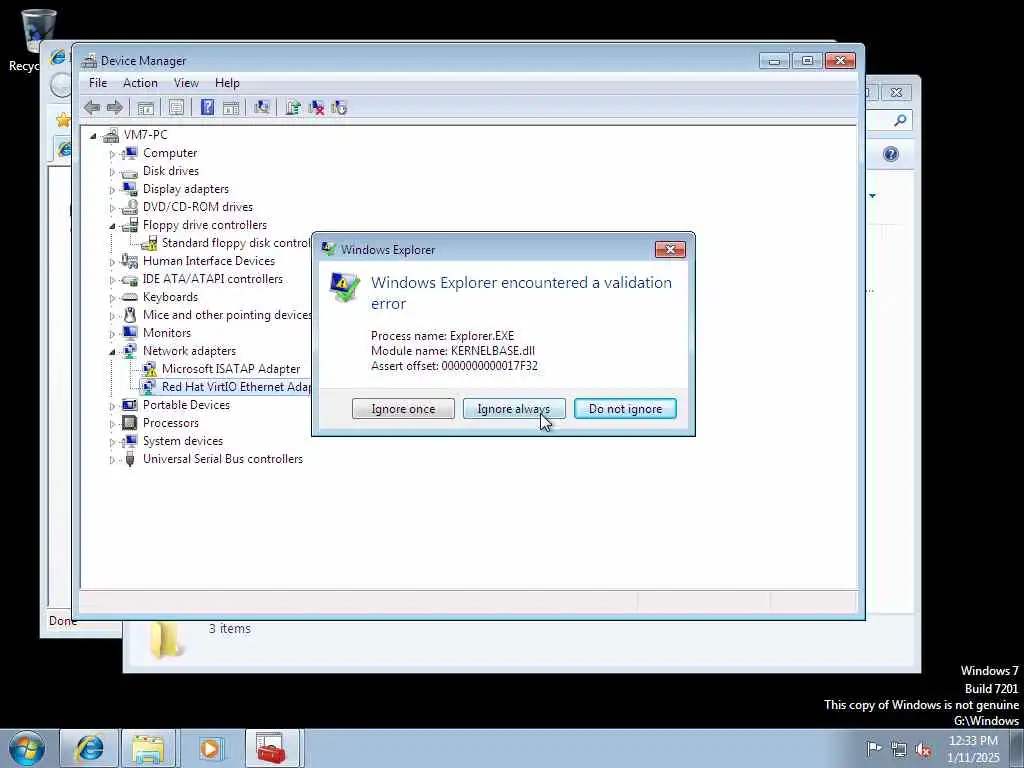This screenshot has width=1024, height=768.
Task: Click the search magnifier in the background window
Action: (900, 120)
